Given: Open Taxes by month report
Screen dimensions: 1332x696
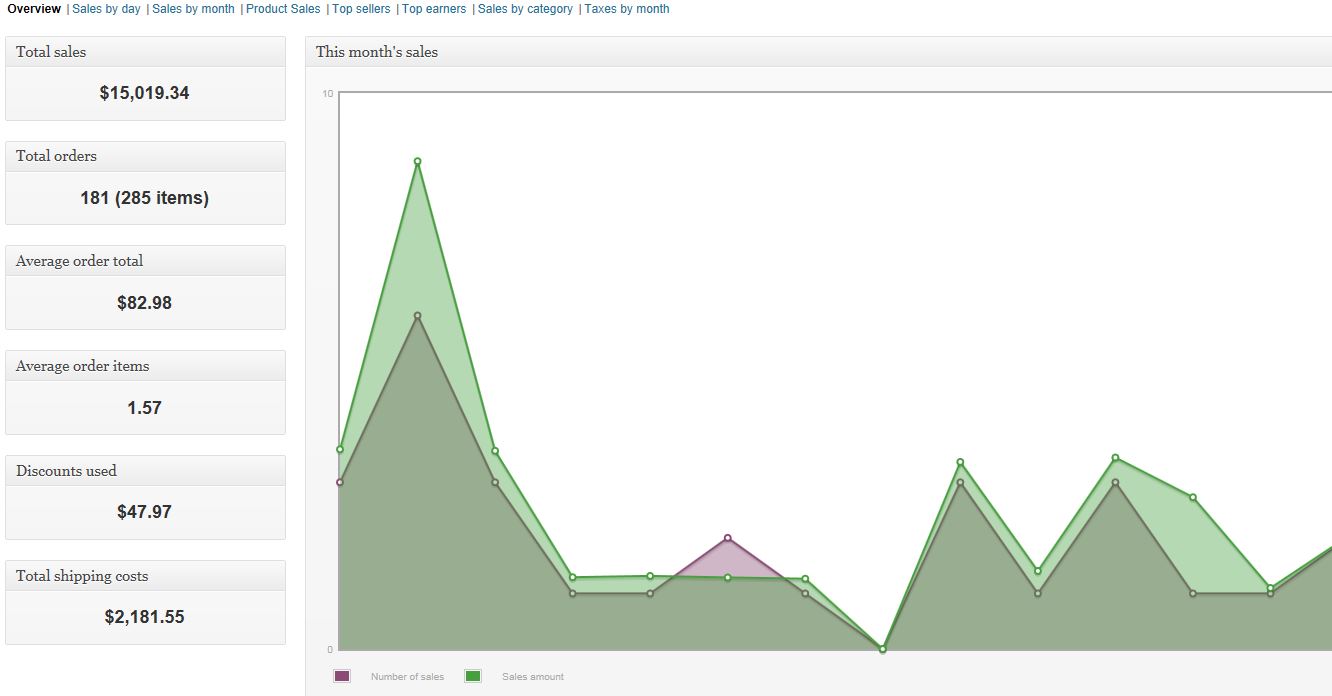Looking at the screenshot, I should click(x=627, y=9).
